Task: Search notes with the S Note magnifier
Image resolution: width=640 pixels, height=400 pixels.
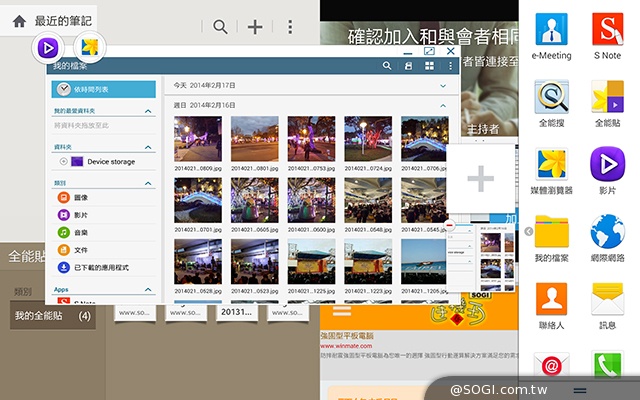Action: point(220,27)
